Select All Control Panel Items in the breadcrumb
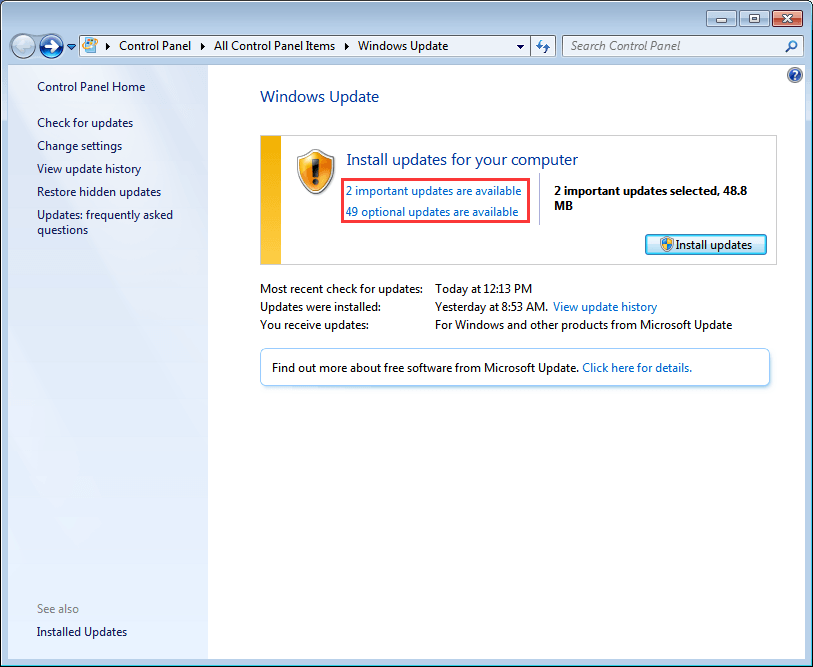Viewport: 813px width, 667px height. tap(274, 46)
